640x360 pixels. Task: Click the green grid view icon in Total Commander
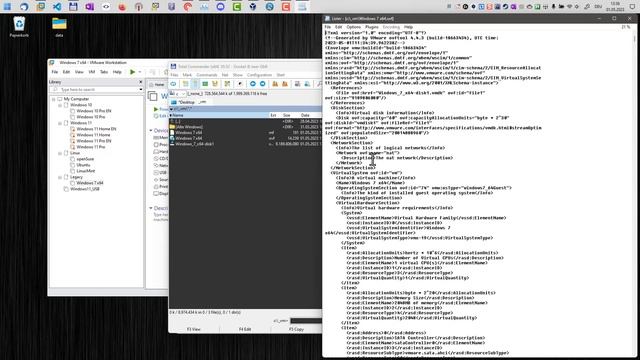coord(205,84)
